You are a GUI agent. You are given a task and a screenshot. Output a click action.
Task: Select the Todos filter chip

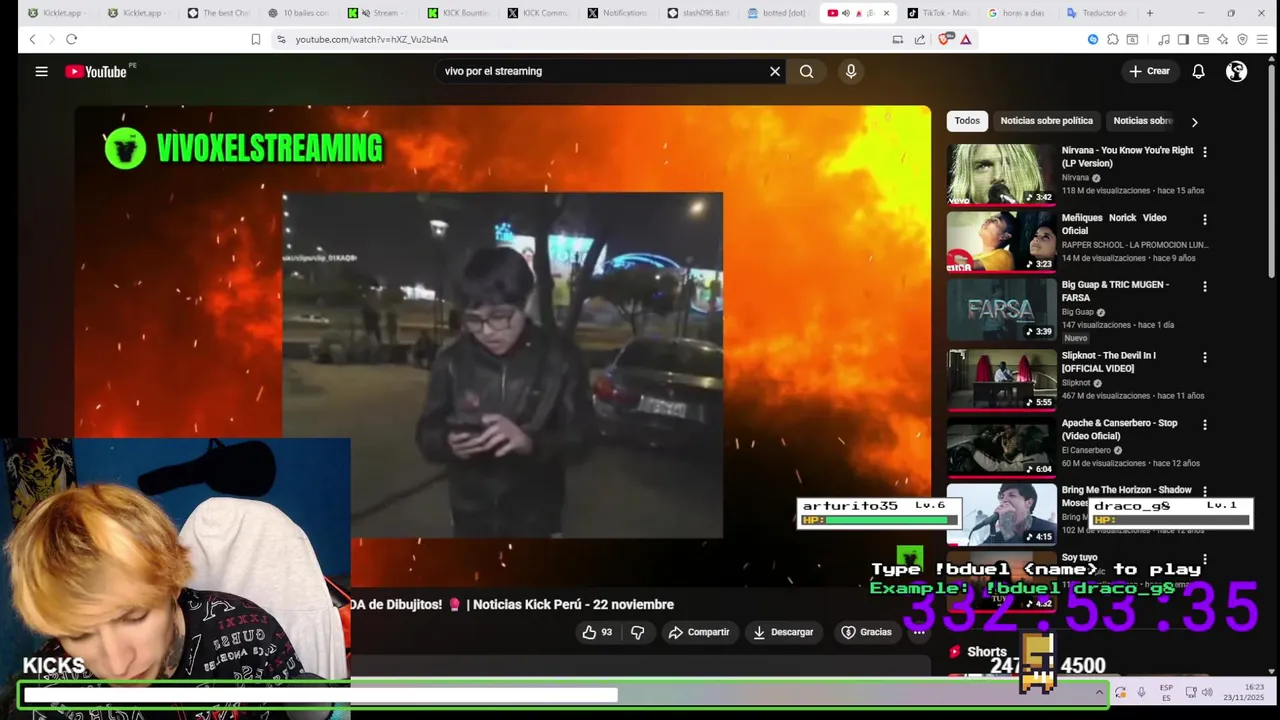[967, 121]
